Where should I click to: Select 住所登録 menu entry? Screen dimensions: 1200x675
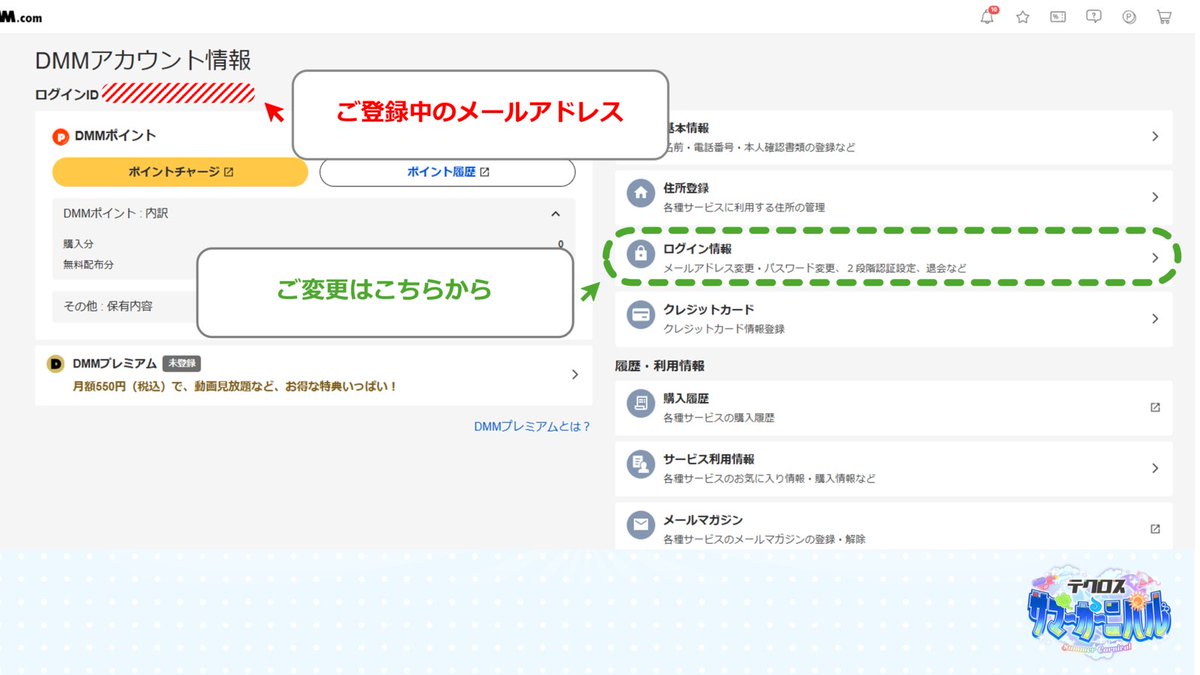pos(894,197)
